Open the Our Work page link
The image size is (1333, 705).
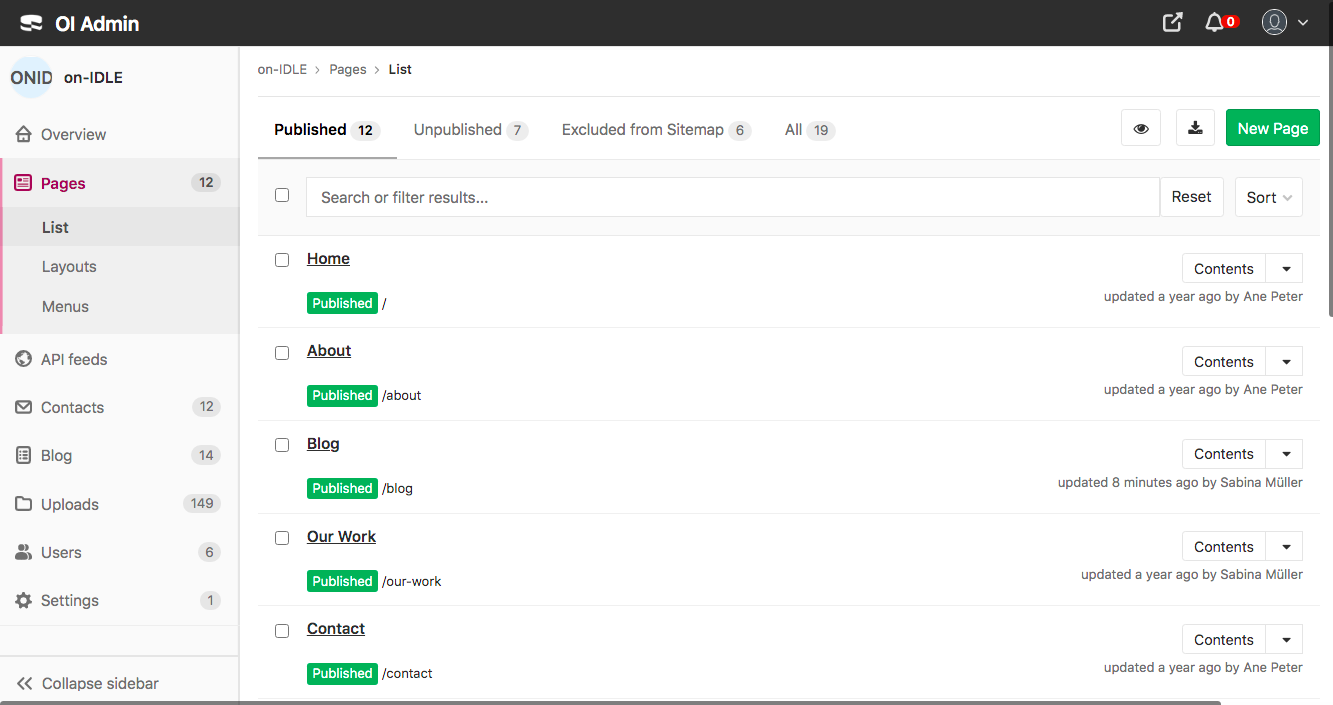tap(341, 537)
